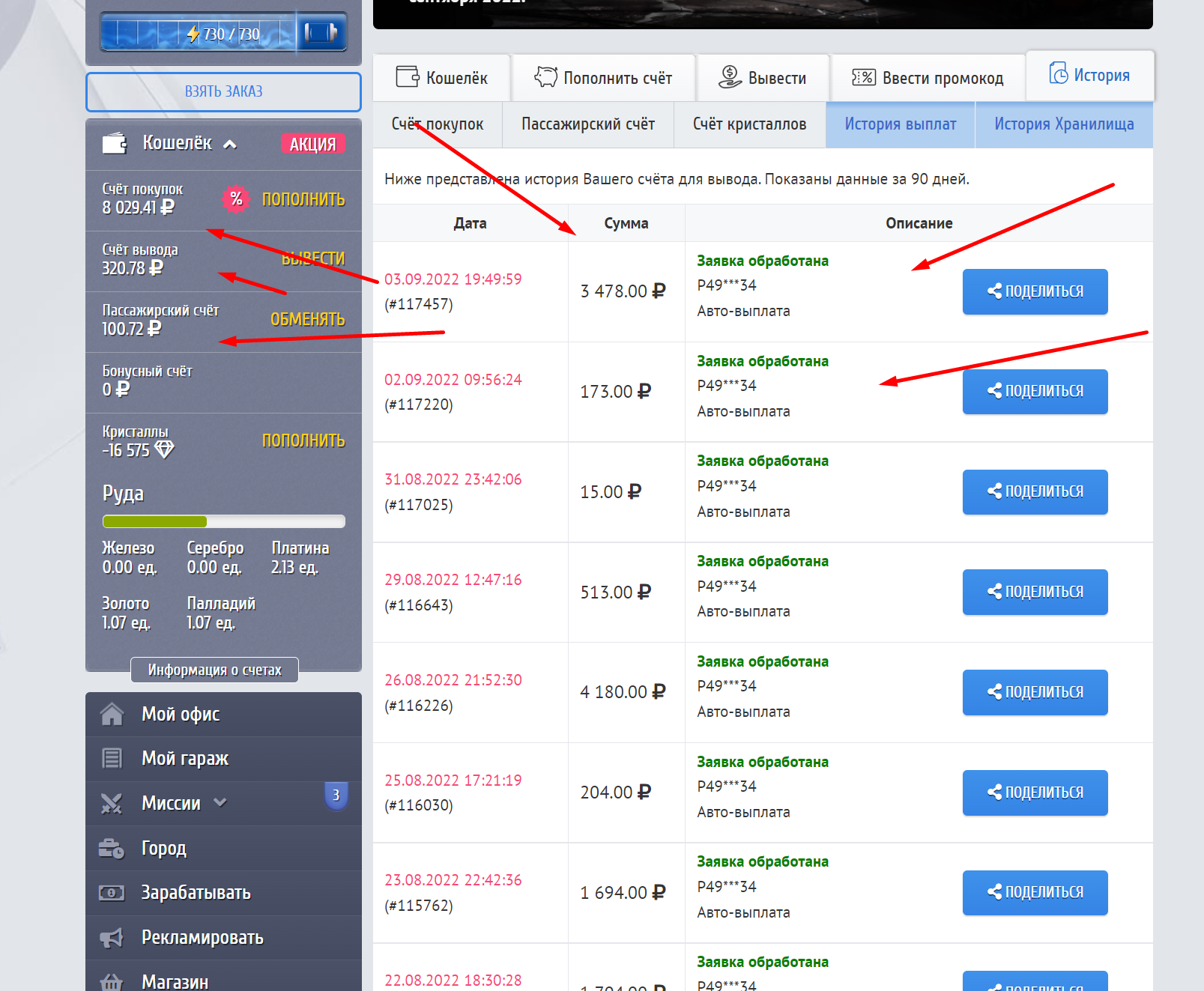Share the 4 180.00 ₽ payout via ПОДЕЛИТЬСЯ
The width and height of the screenshot is (1204, 991).
tap(1035, 692)
